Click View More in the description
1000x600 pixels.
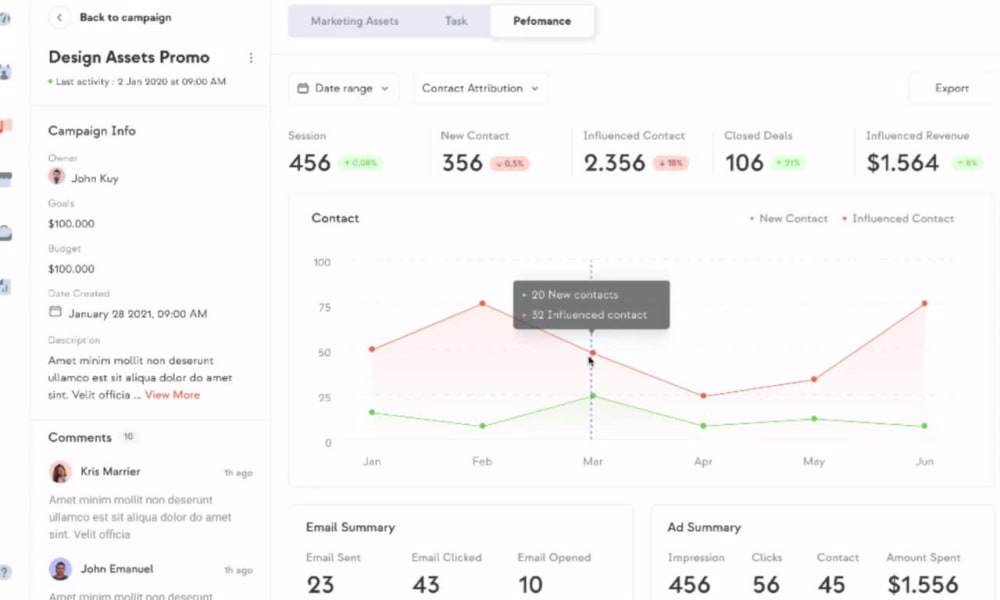click(172, 395)
